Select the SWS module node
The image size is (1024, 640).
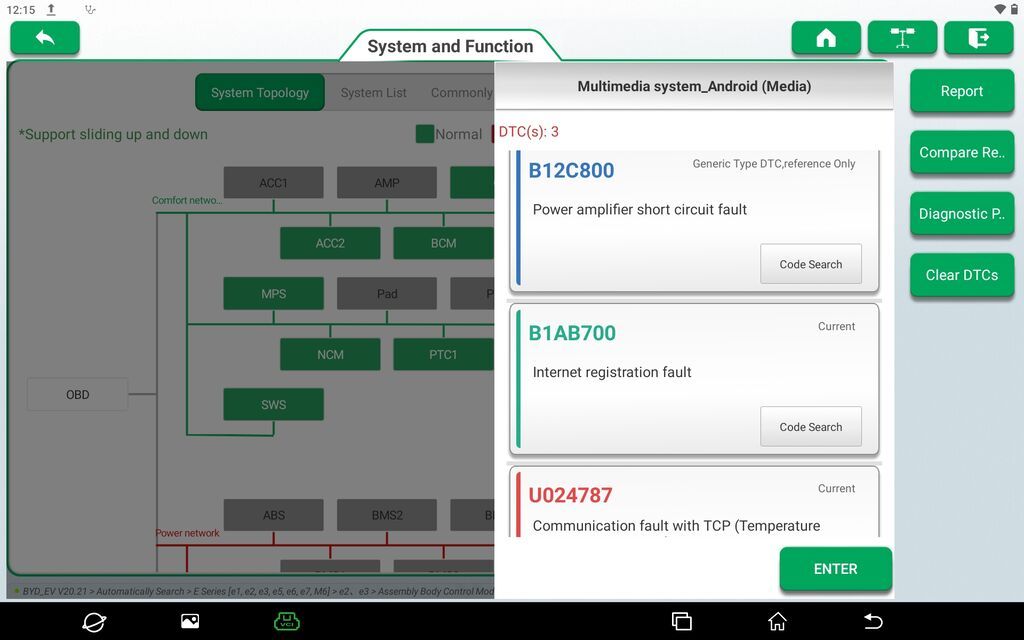(273, 405)
